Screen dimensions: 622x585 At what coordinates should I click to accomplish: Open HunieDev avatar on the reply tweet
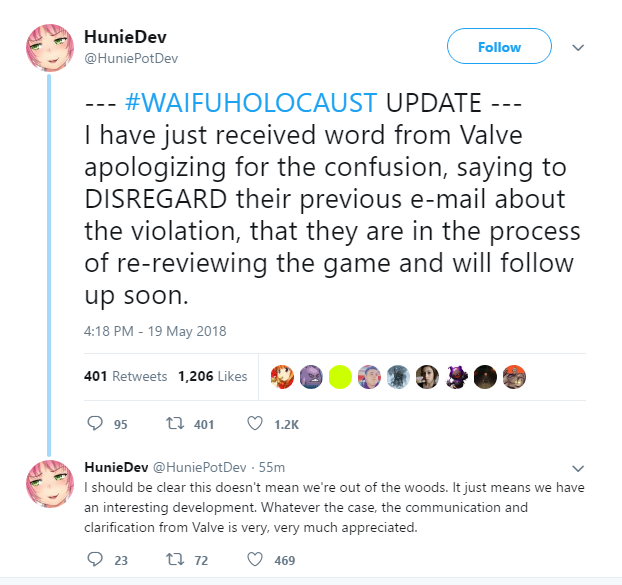point(50,484)
